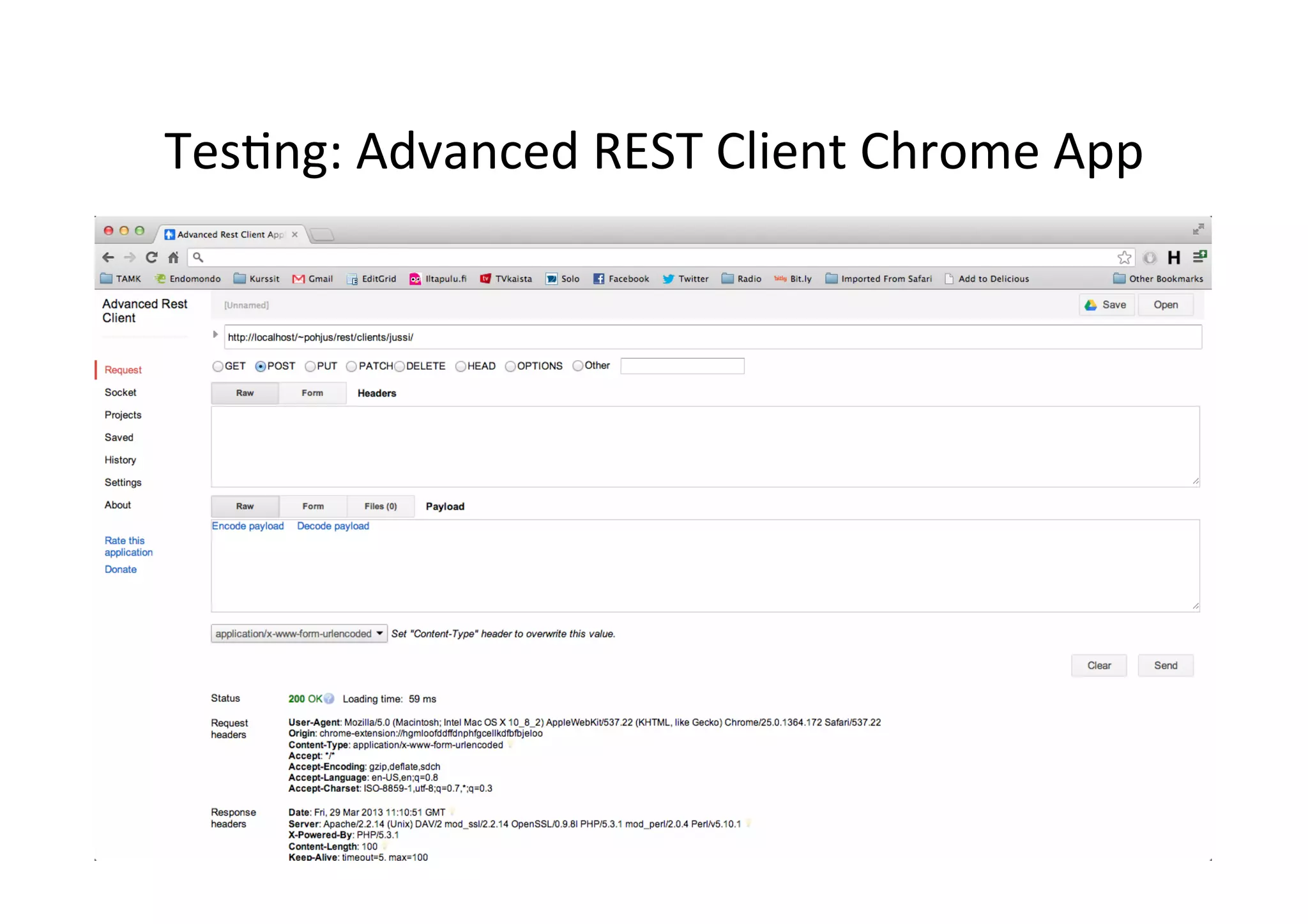Open the Bit.ly bookmark
Viewport: 1308px width, 924px height.
pos(793,278)
